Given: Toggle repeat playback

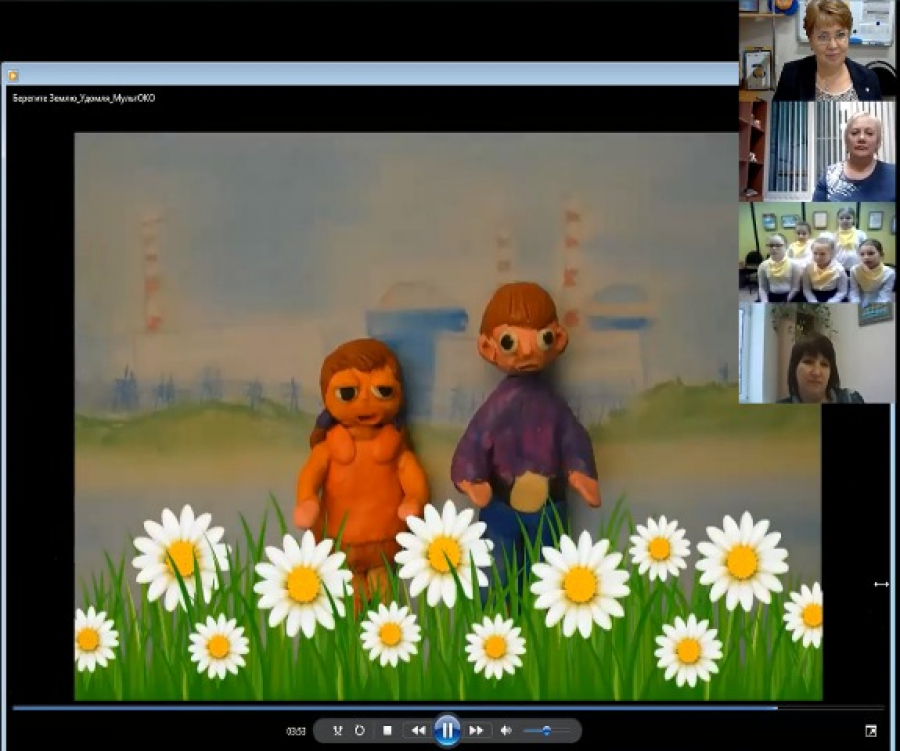Looking at the screenshot, I should pos(360,731).
